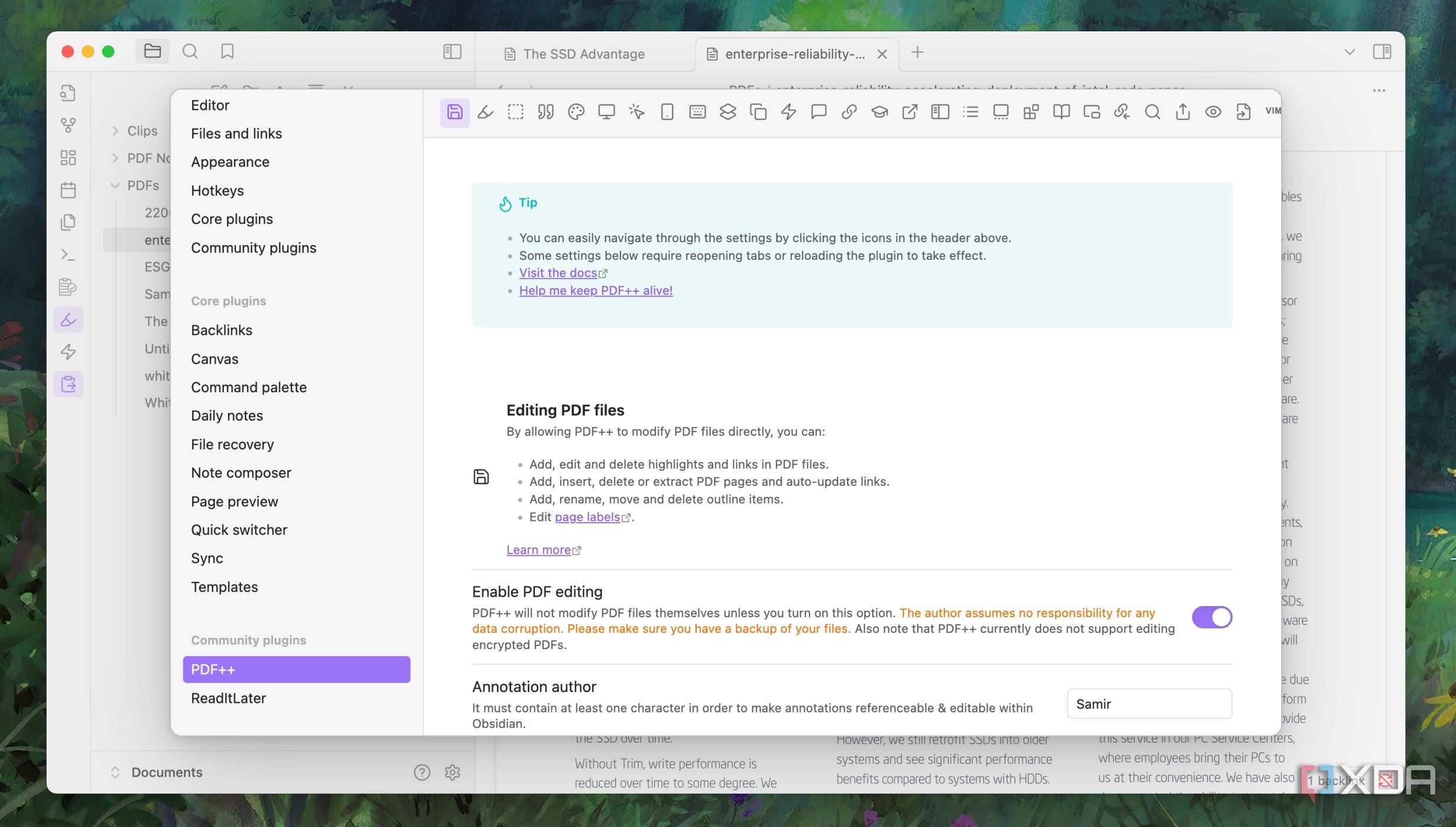The height and width of the screenshot is (827, 1456).
Task: Open the help icon in vault footer
Action: (x=422, y=772)
